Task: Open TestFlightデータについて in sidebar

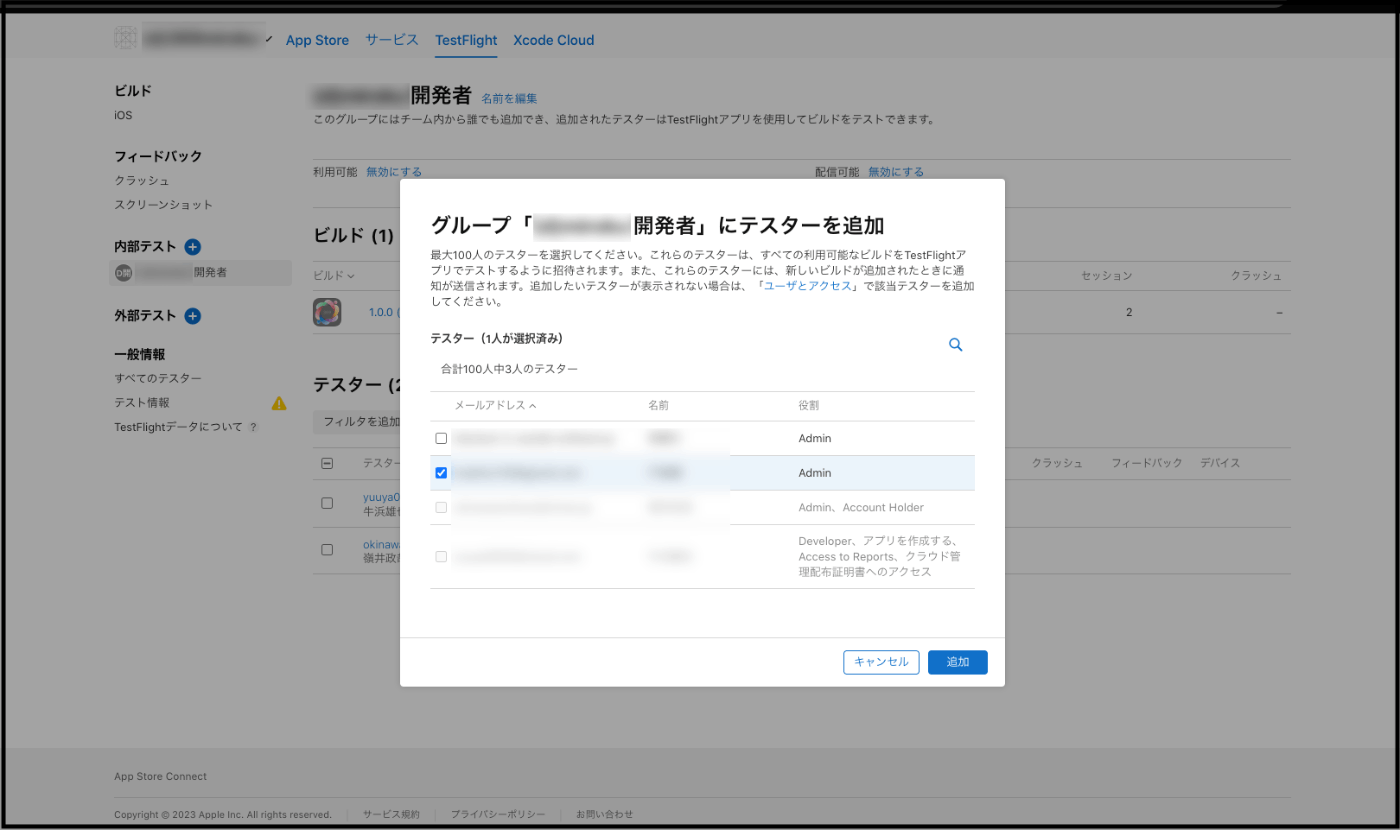Action: [x=178, y=427]
